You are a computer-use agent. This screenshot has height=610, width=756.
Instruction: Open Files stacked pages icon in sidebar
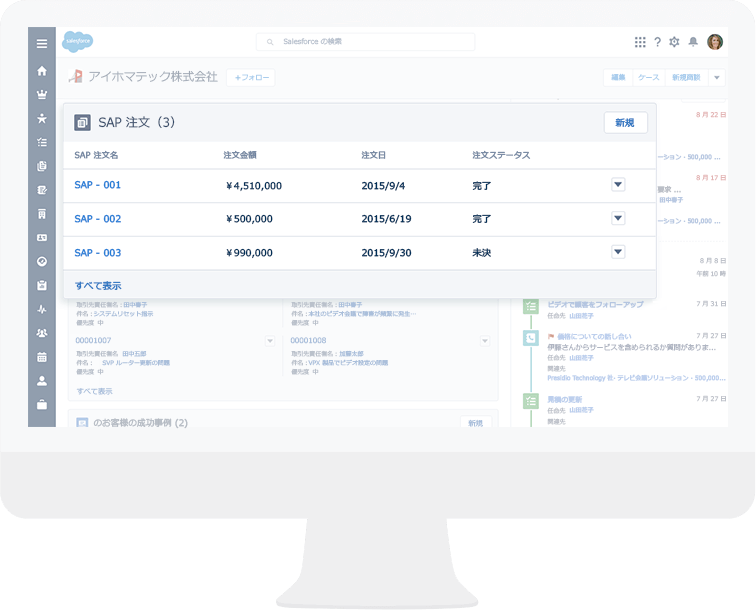tap(42, 166)
